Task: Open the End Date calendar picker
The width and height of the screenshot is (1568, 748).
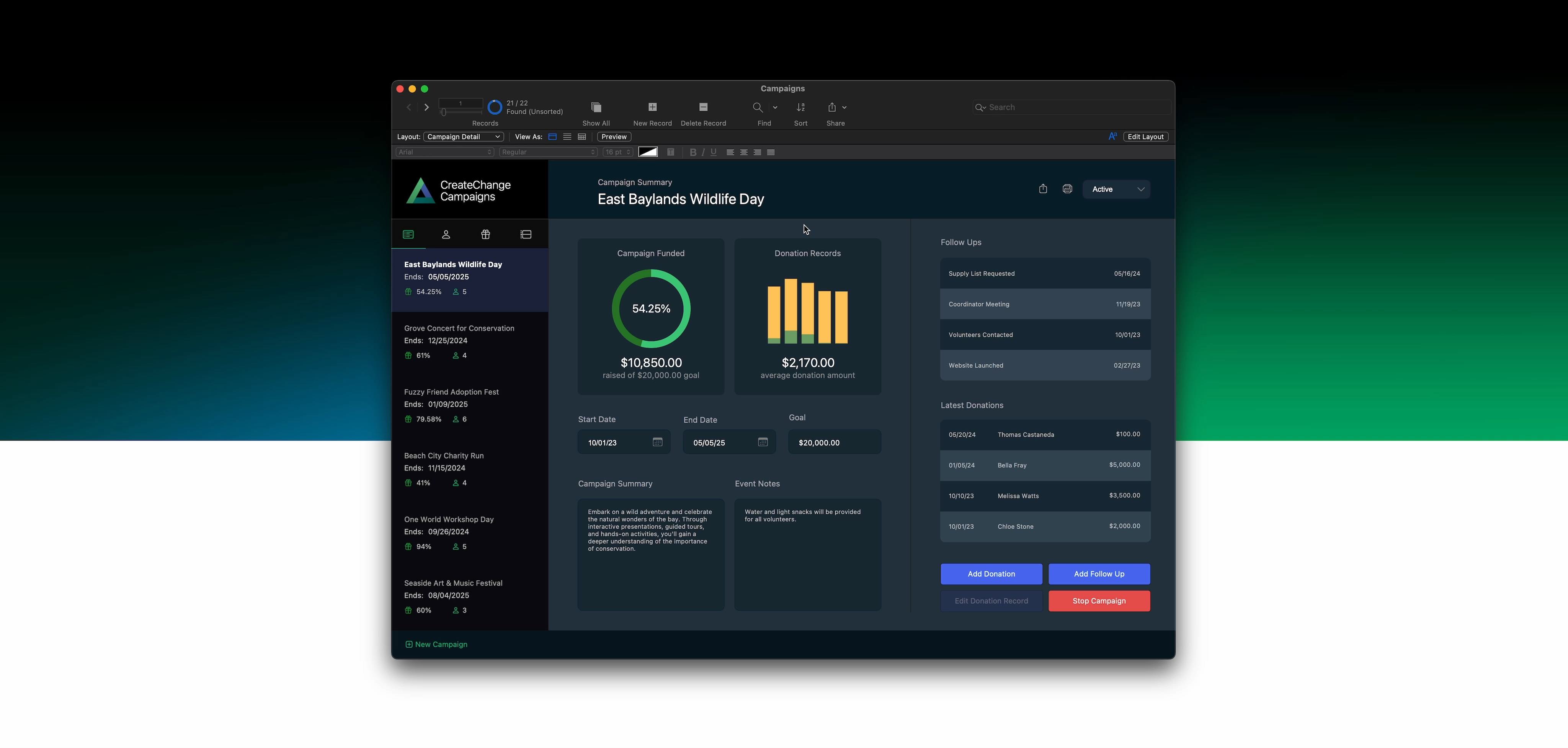Action: coord(763,442)
